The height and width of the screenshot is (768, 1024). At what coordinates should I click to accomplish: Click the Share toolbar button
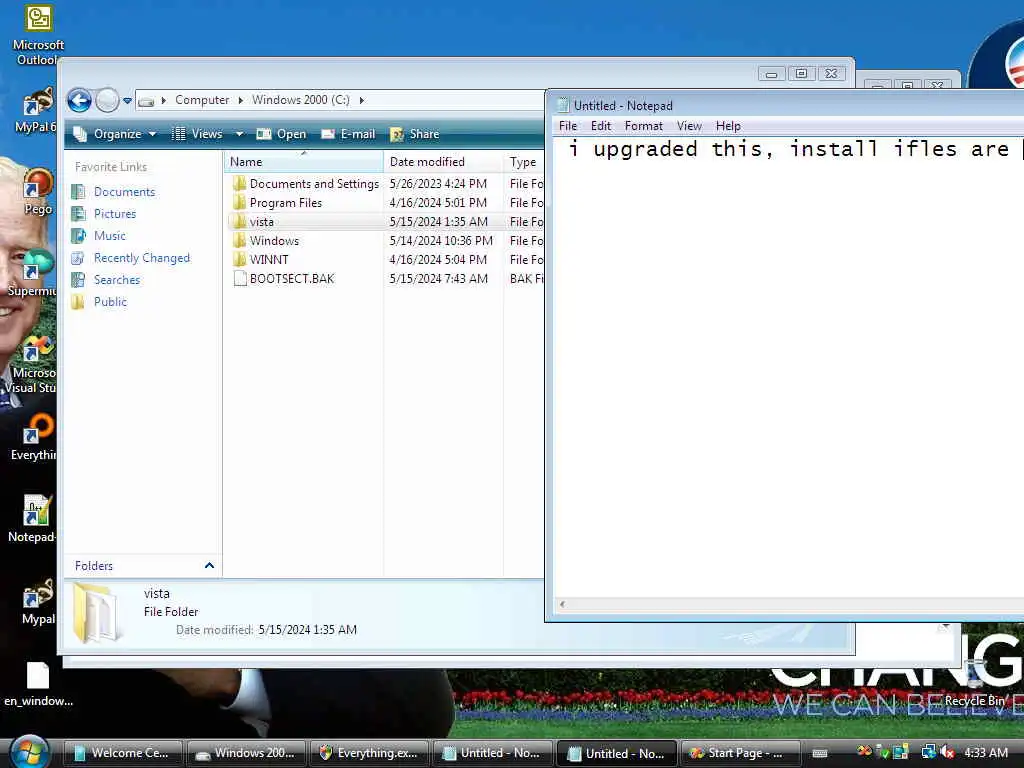(415, 134)
